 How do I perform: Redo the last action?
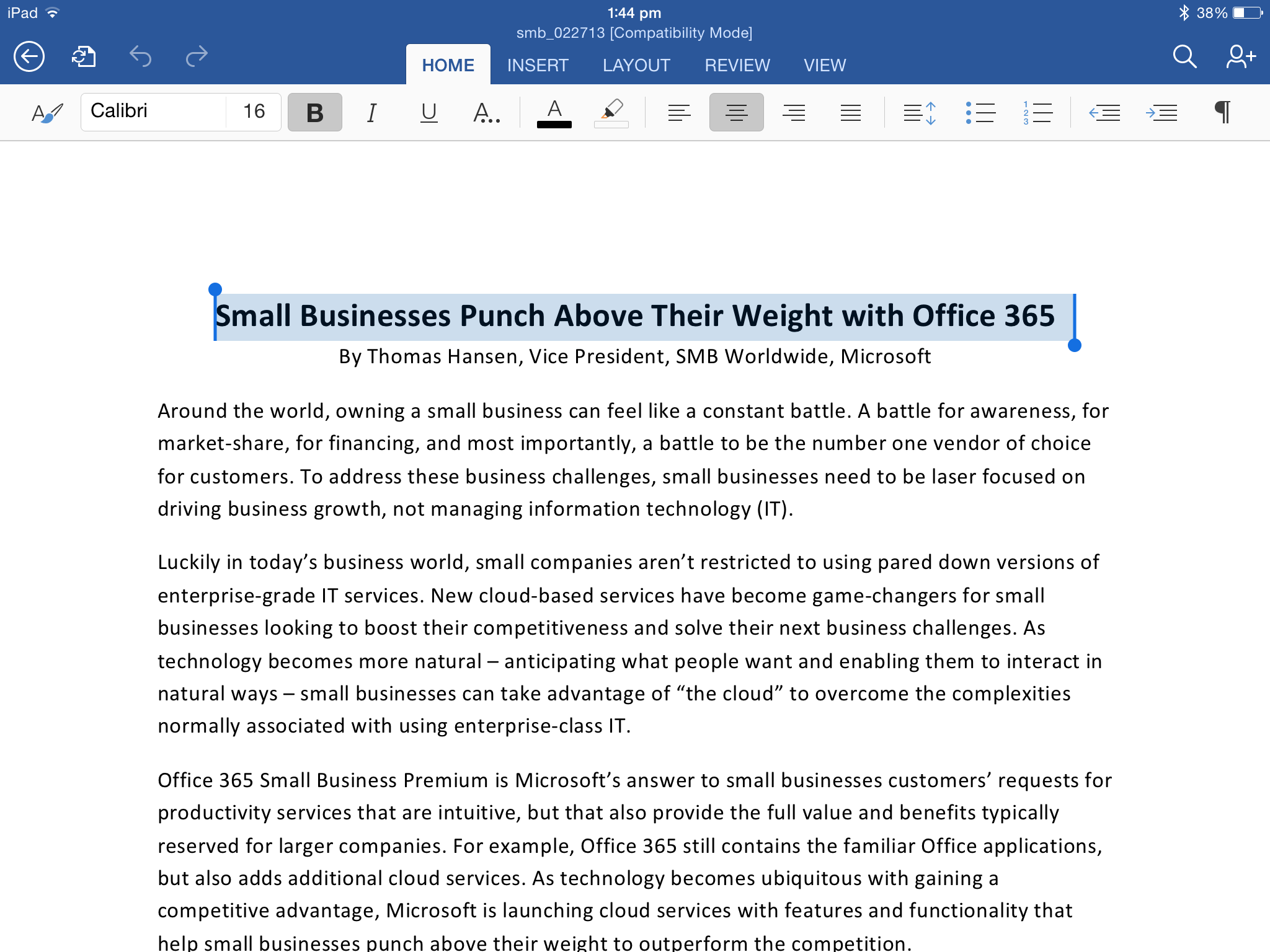click(x=197, y=57)
